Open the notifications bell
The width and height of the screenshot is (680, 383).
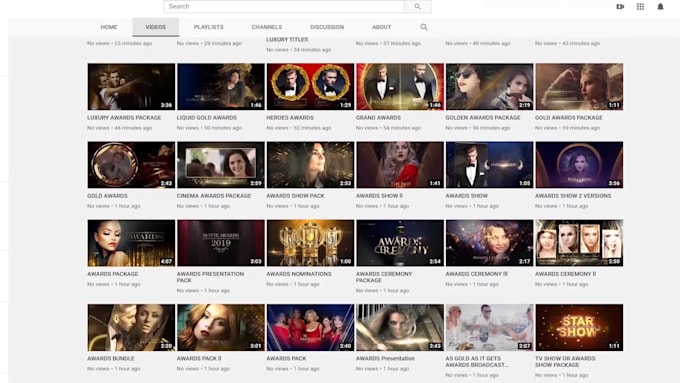660,7
